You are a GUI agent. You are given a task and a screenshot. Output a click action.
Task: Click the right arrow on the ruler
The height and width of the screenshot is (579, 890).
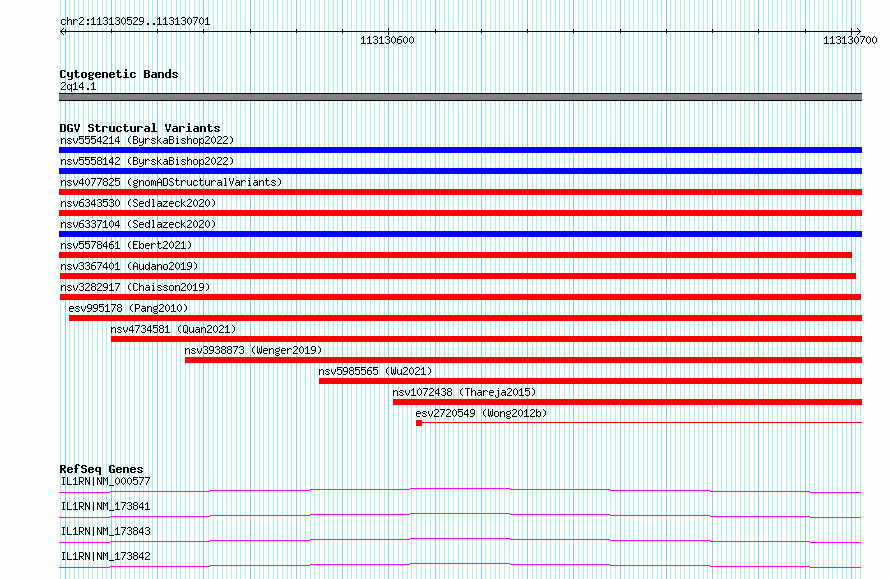point(857,32)
